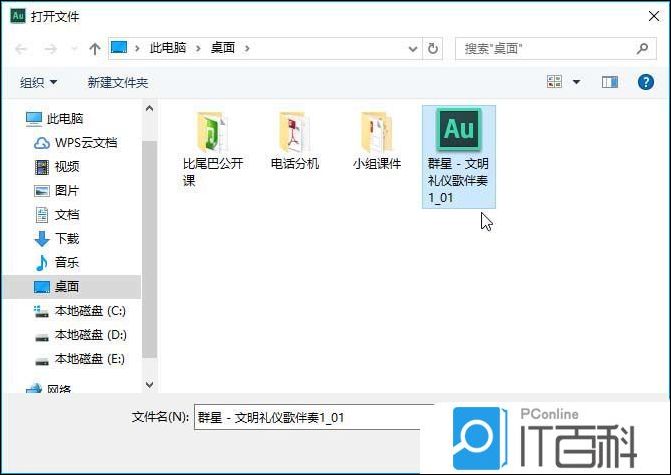Click 音乐 in the navigation pane

click(x=67, y=263)
